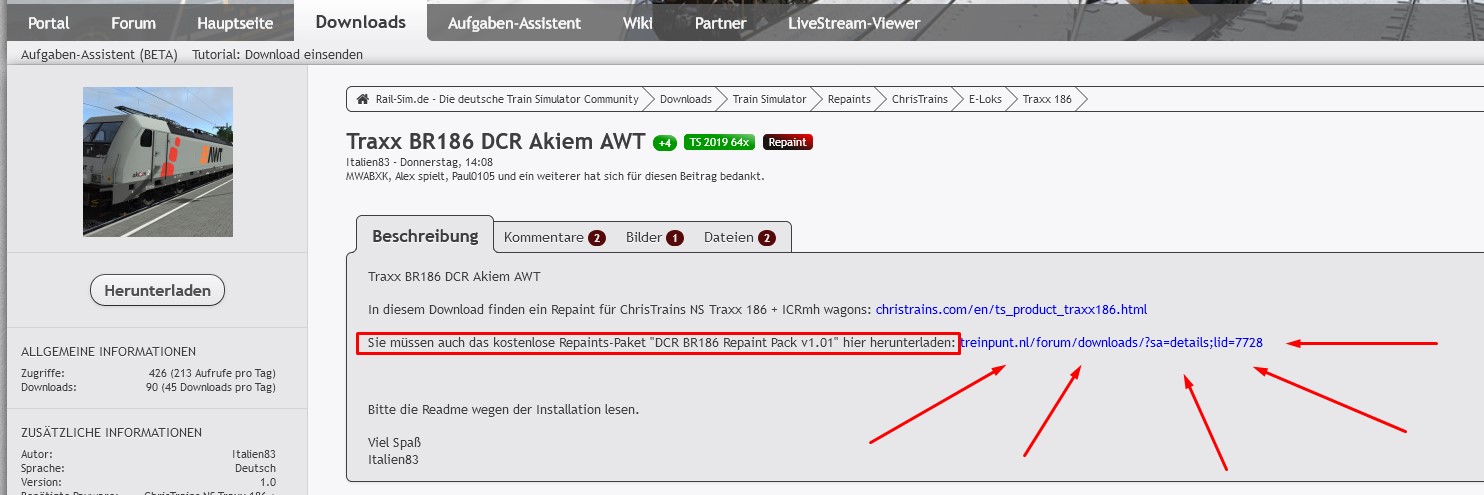This screenshot has width=1484, height=495.
Task: Open Repaints breadcrumb entry
Action: pyautogui.click(x=849, y=99)
